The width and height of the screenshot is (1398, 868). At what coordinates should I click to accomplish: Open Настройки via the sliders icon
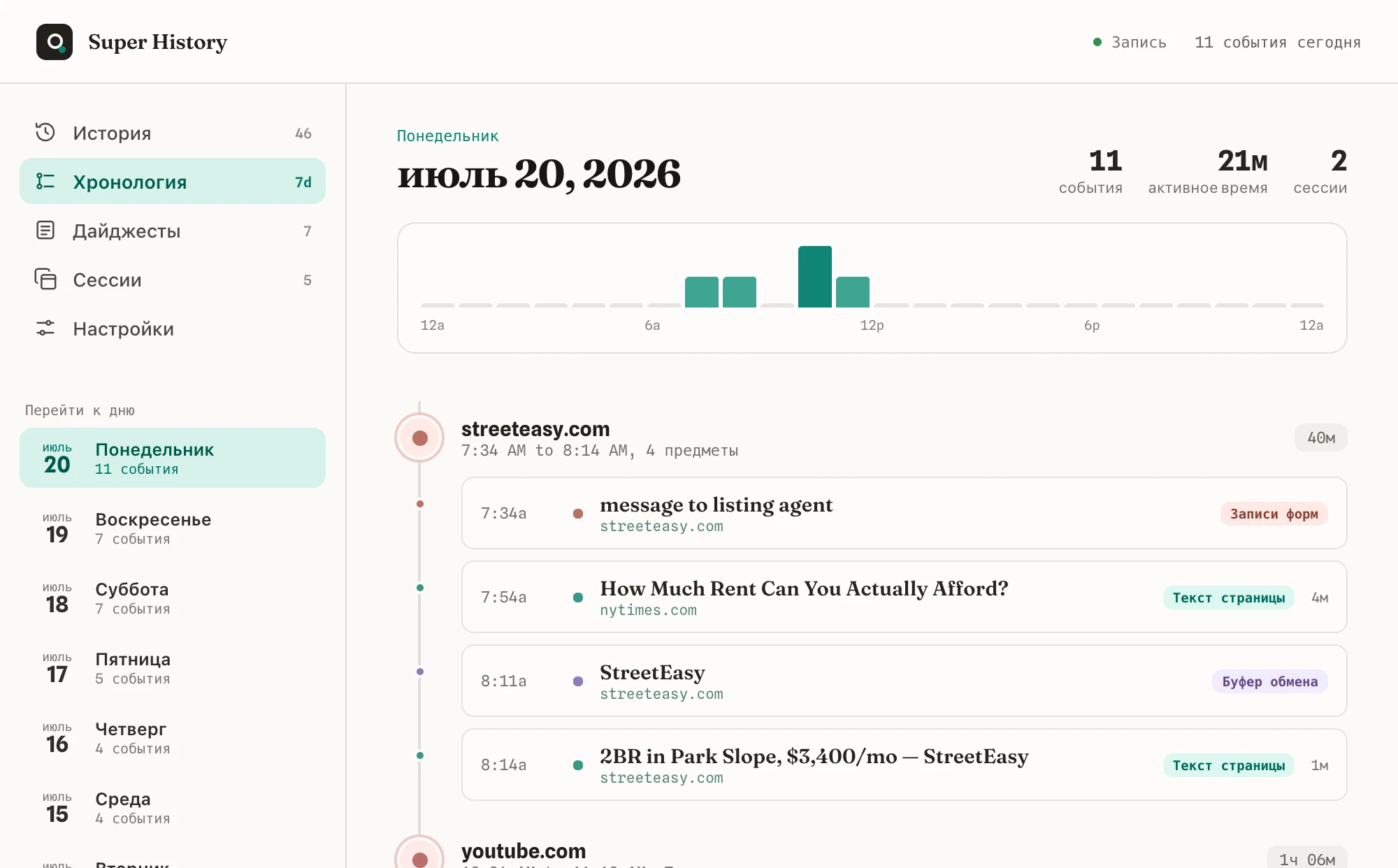pos(45,328)
